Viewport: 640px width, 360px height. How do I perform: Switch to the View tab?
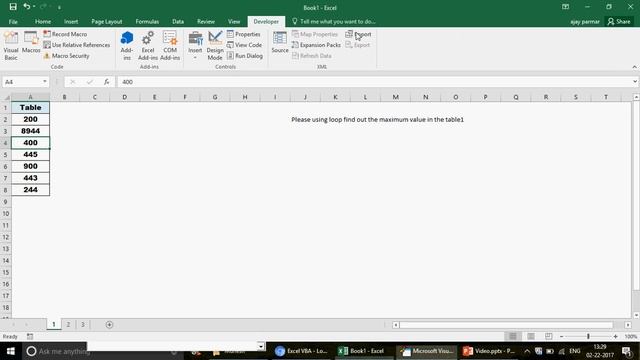[234, 22]
